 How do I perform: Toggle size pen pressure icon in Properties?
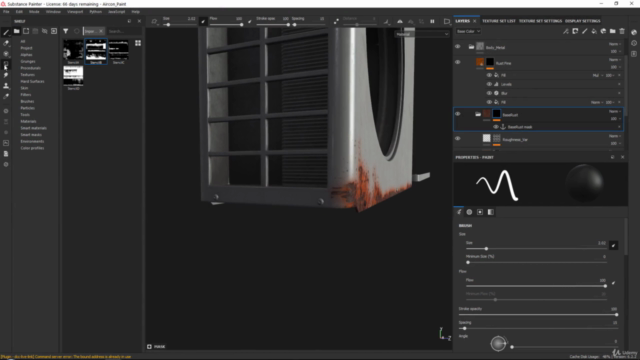coord(613,245)
